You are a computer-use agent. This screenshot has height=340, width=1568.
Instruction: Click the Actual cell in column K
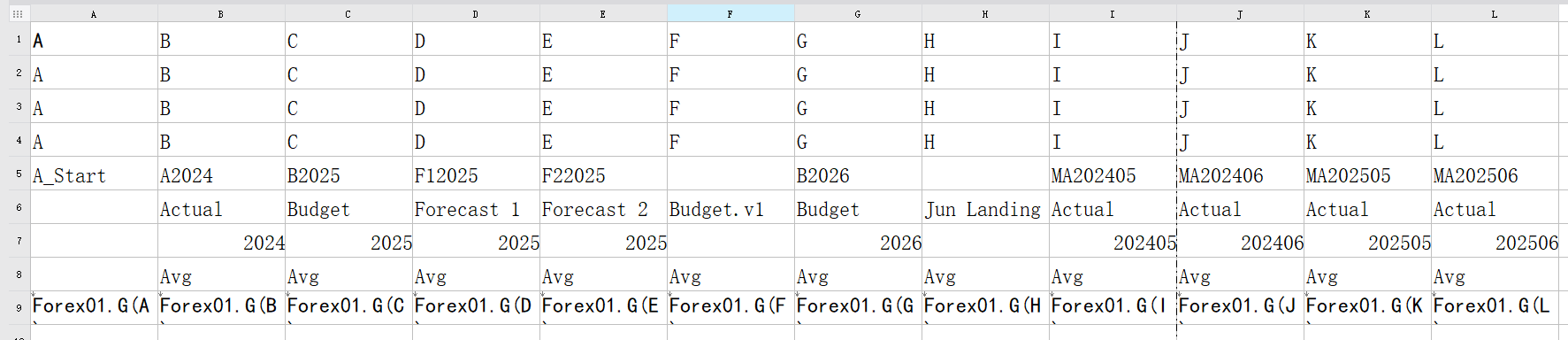pyautogui.click(x=1367, y=208)
